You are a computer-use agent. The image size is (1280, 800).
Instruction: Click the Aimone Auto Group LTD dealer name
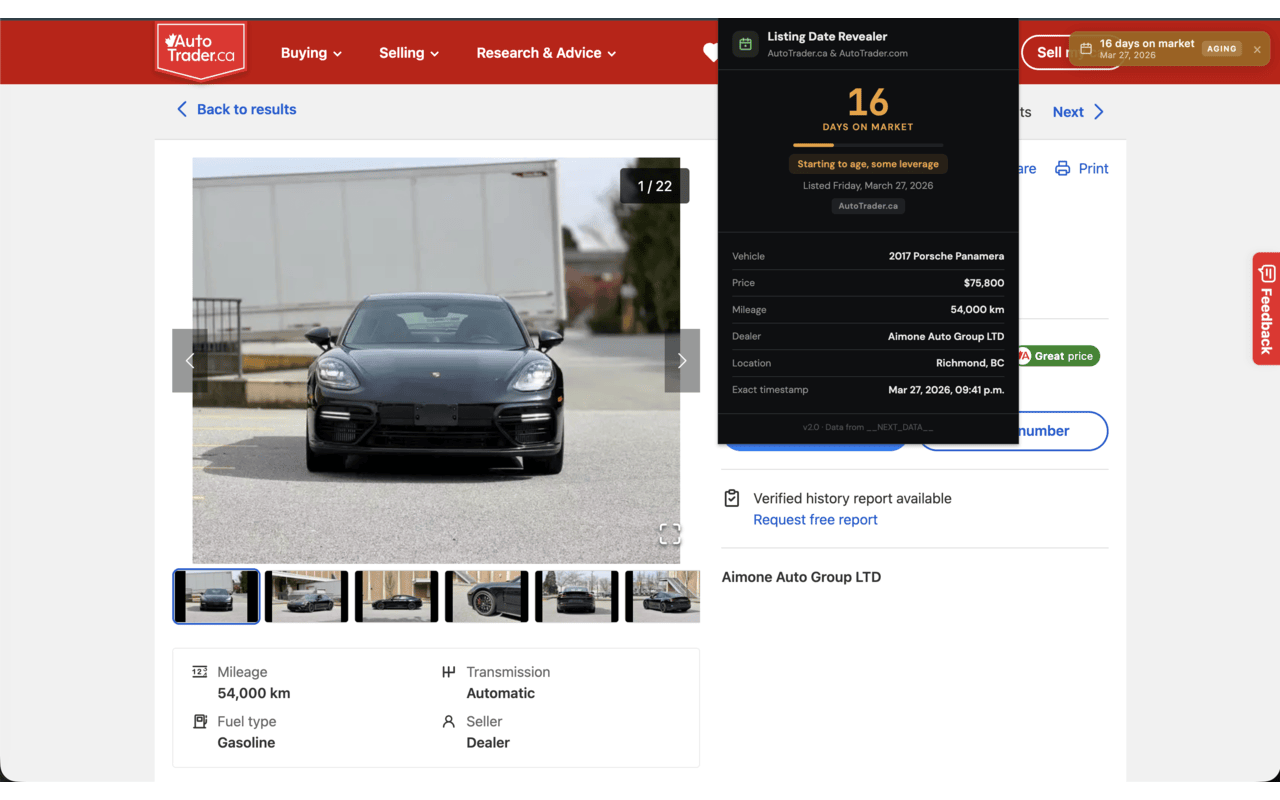tap(801, 577)
